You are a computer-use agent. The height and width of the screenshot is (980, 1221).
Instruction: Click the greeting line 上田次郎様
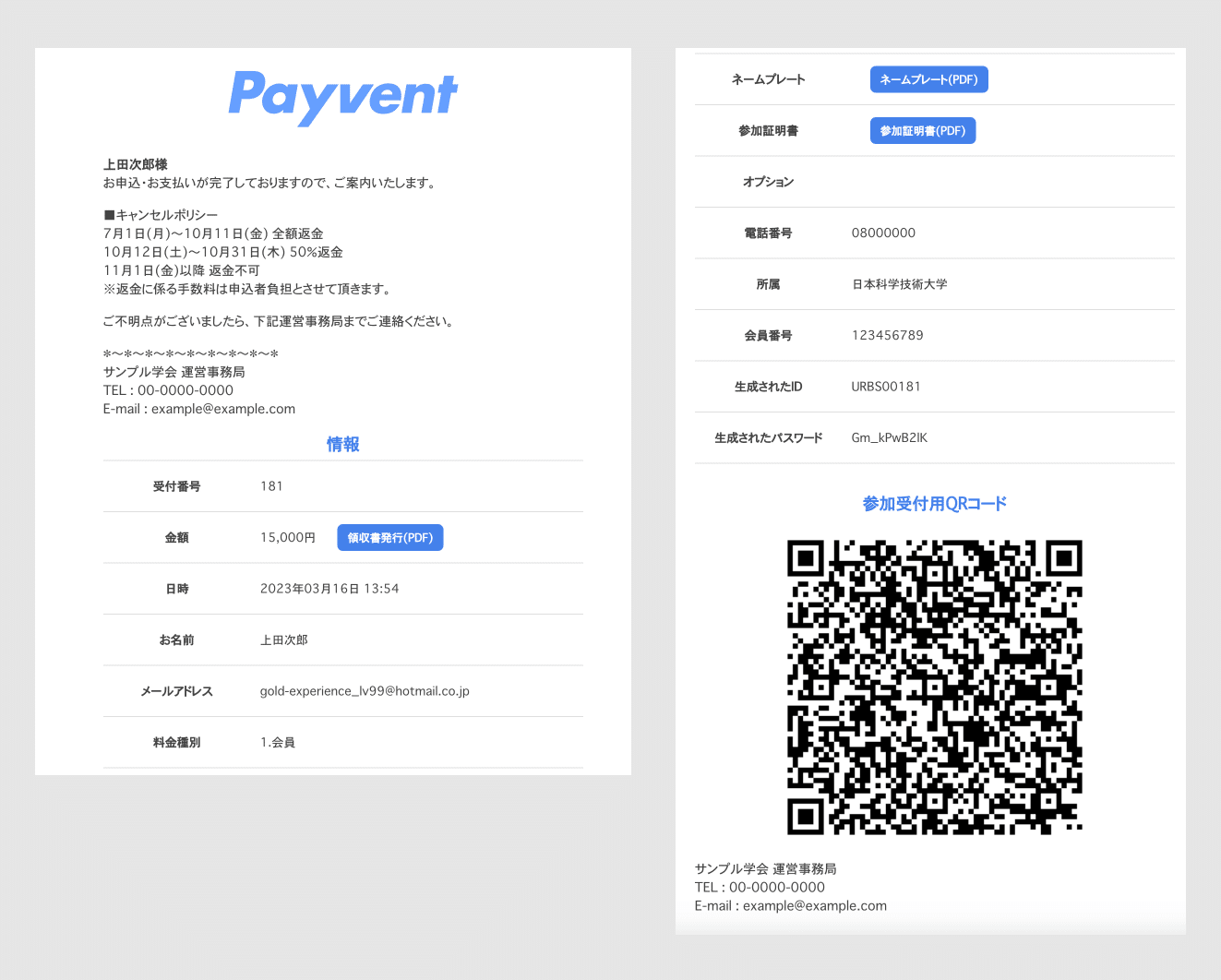136,164
